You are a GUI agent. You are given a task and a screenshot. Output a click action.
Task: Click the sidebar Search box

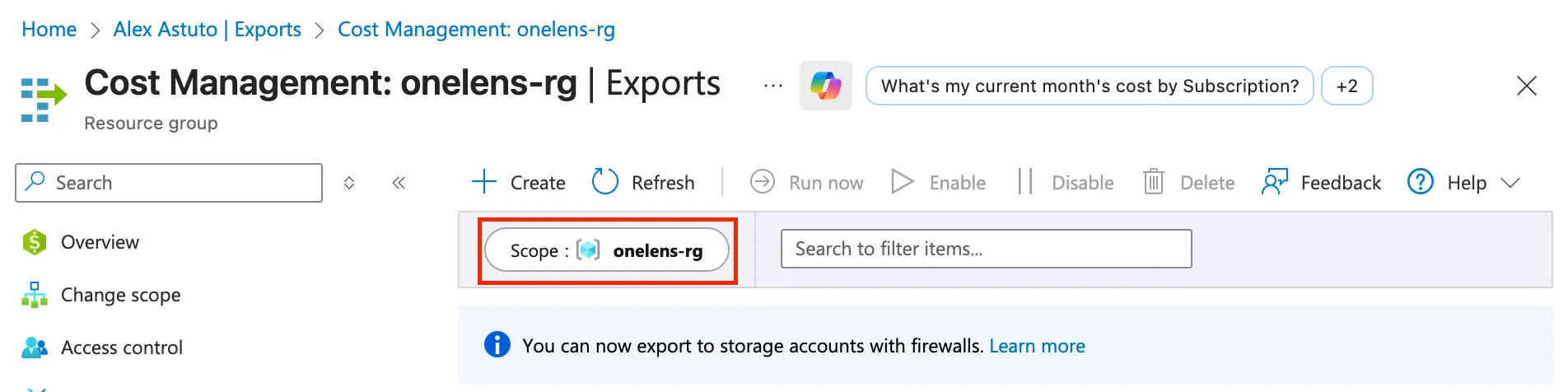(x=169, y=183)
